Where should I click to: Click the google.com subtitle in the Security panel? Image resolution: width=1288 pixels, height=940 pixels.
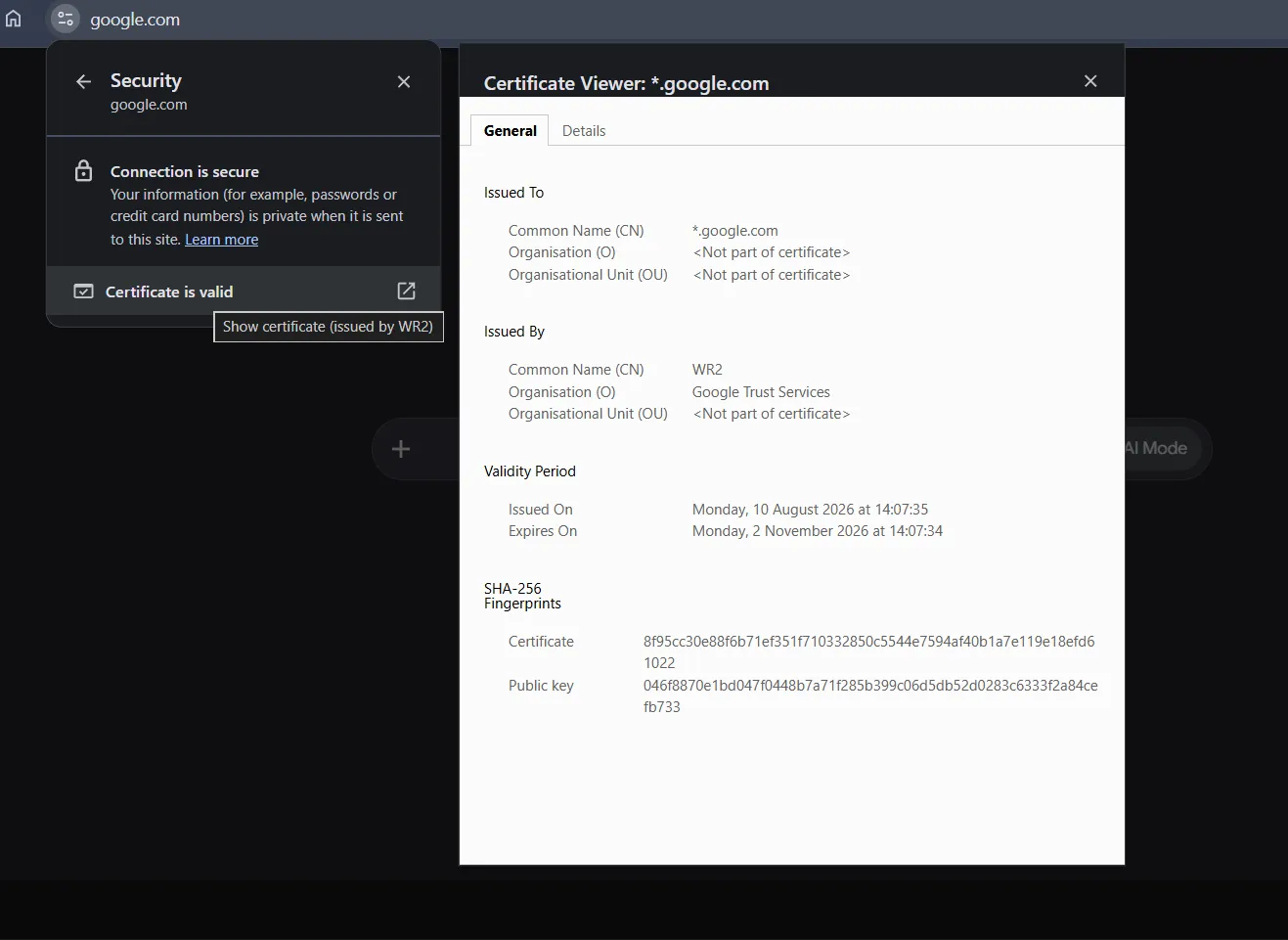(149, 105)
